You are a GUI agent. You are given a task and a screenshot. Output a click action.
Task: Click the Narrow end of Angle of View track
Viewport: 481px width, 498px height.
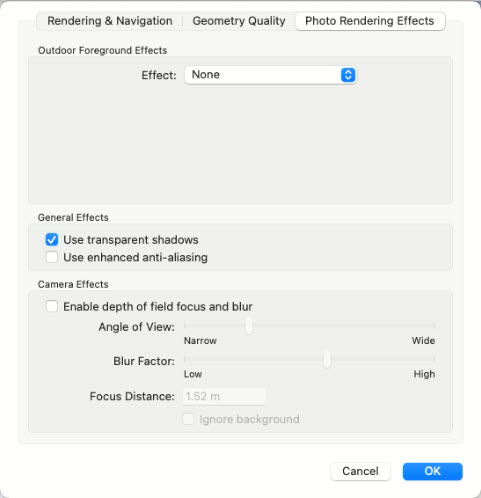tap(185, 325)
